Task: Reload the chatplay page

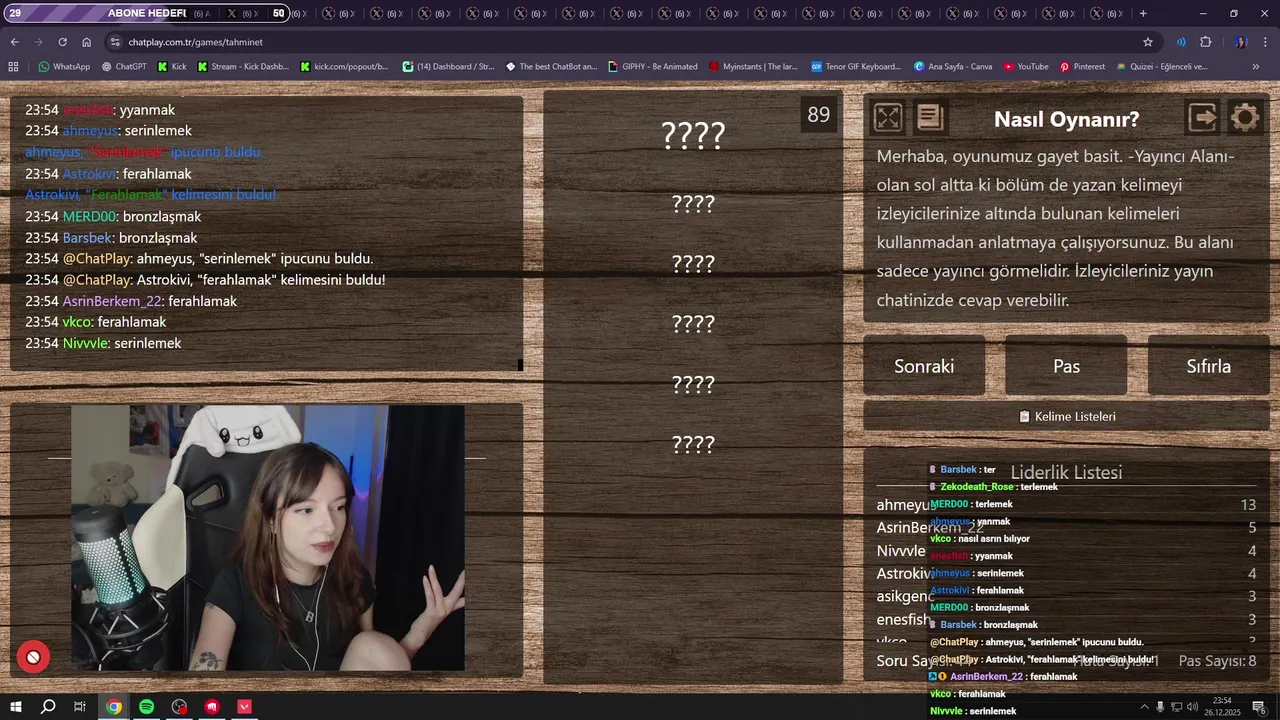Action: (x=62, y=42)
